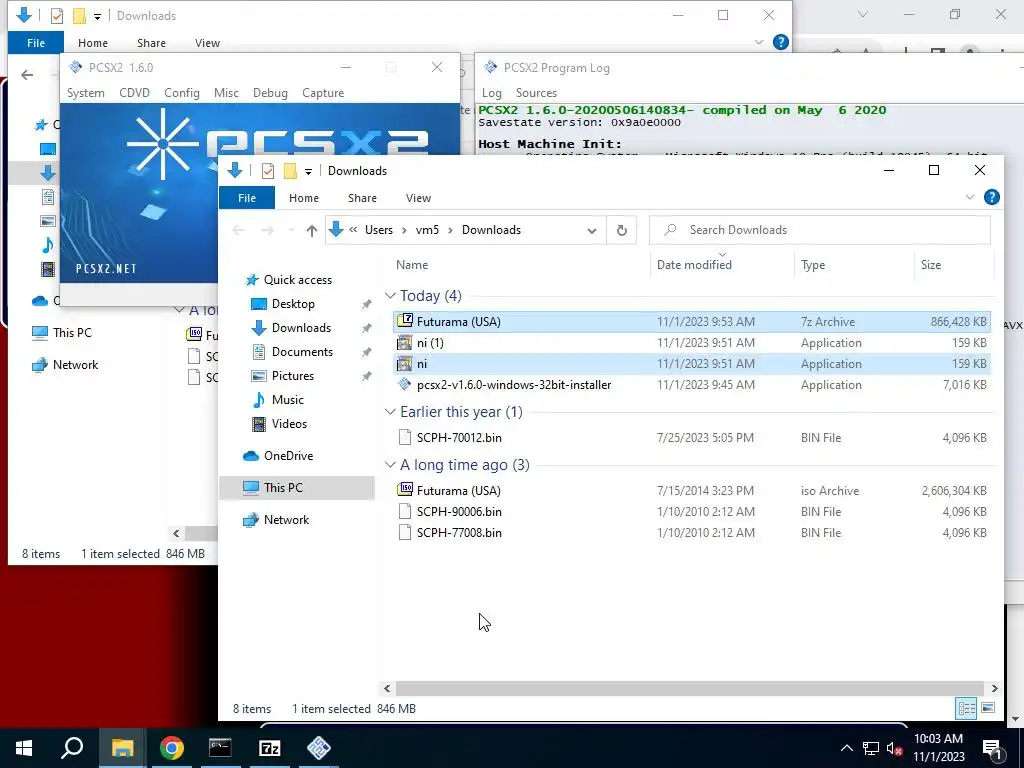Open the PCSX2 System menu

(86, 93)
